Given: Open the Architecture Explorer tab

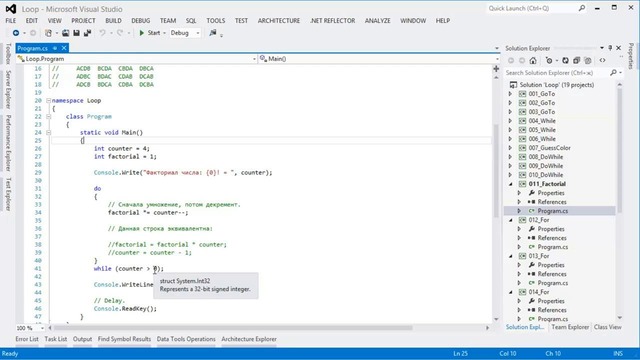Looking at the screenshot, I should pos(249,339).
